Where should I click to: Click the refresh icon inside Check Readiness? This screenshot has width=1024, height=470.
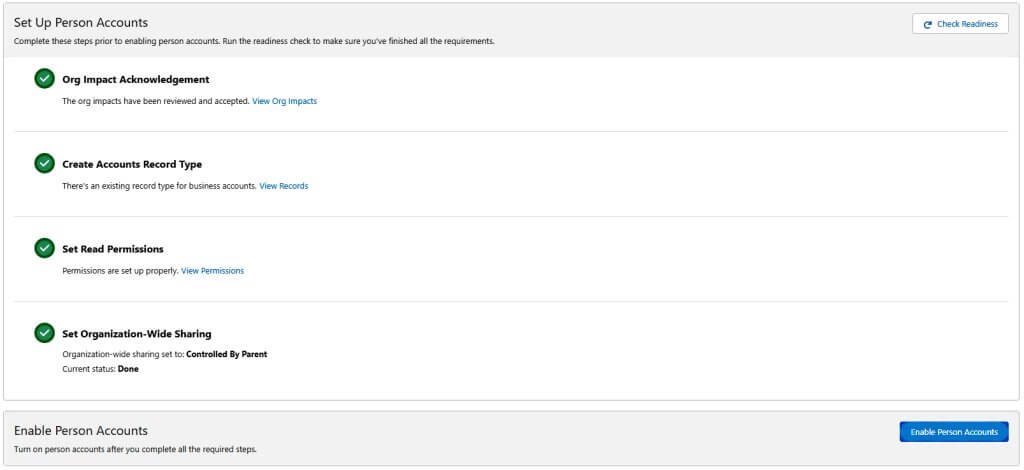(x=927, y=24)
